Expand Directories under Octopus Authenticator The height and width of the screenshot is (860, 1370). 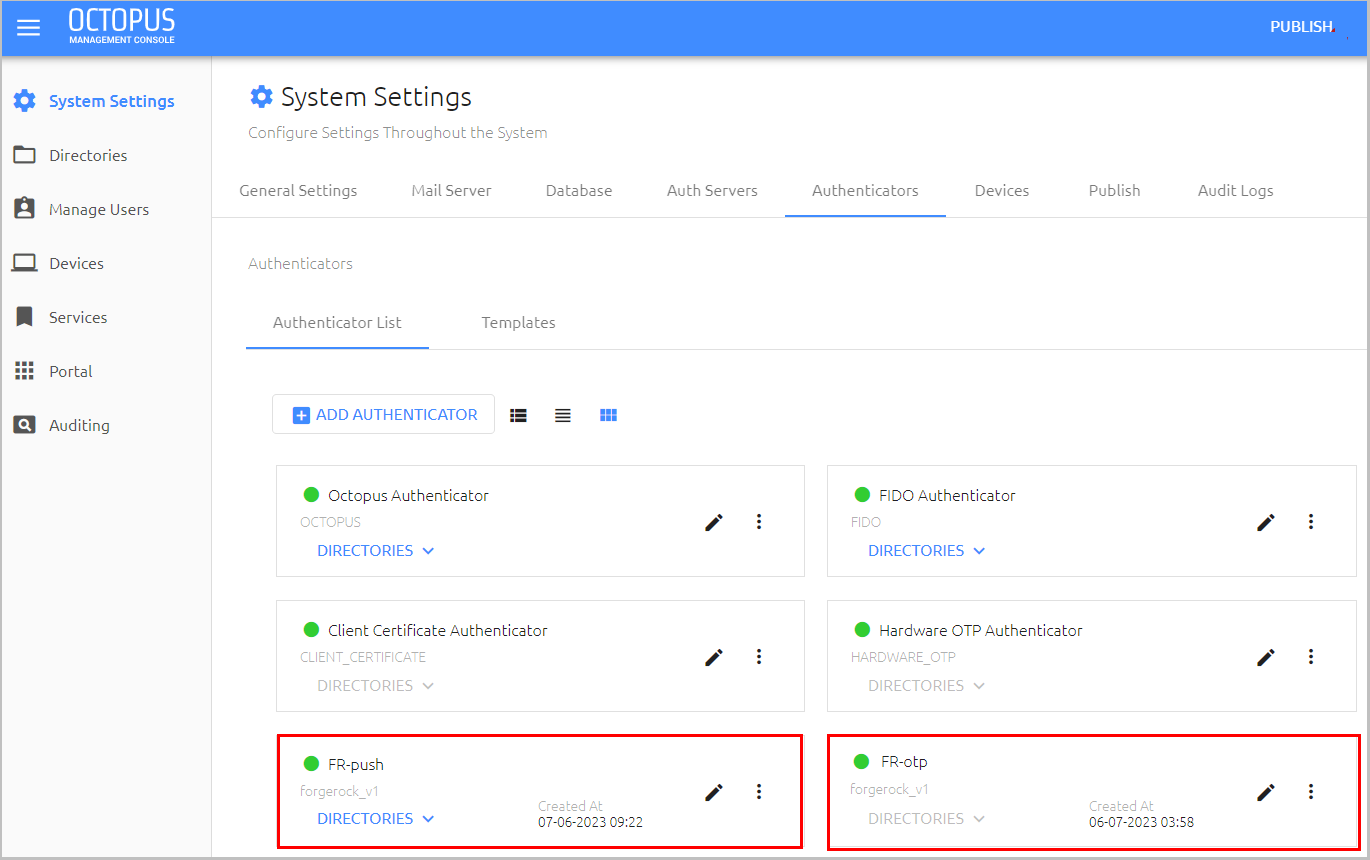click(376, 550)
